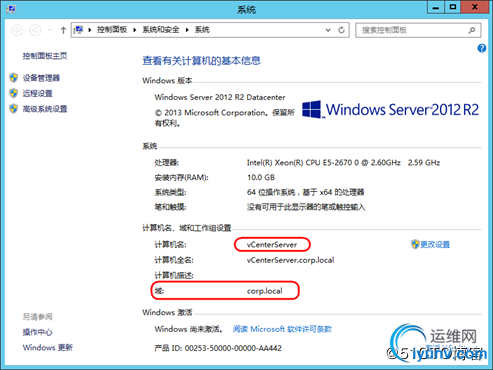
Task: Click the vCenterServer computer name value
Action: coord(272,245)
